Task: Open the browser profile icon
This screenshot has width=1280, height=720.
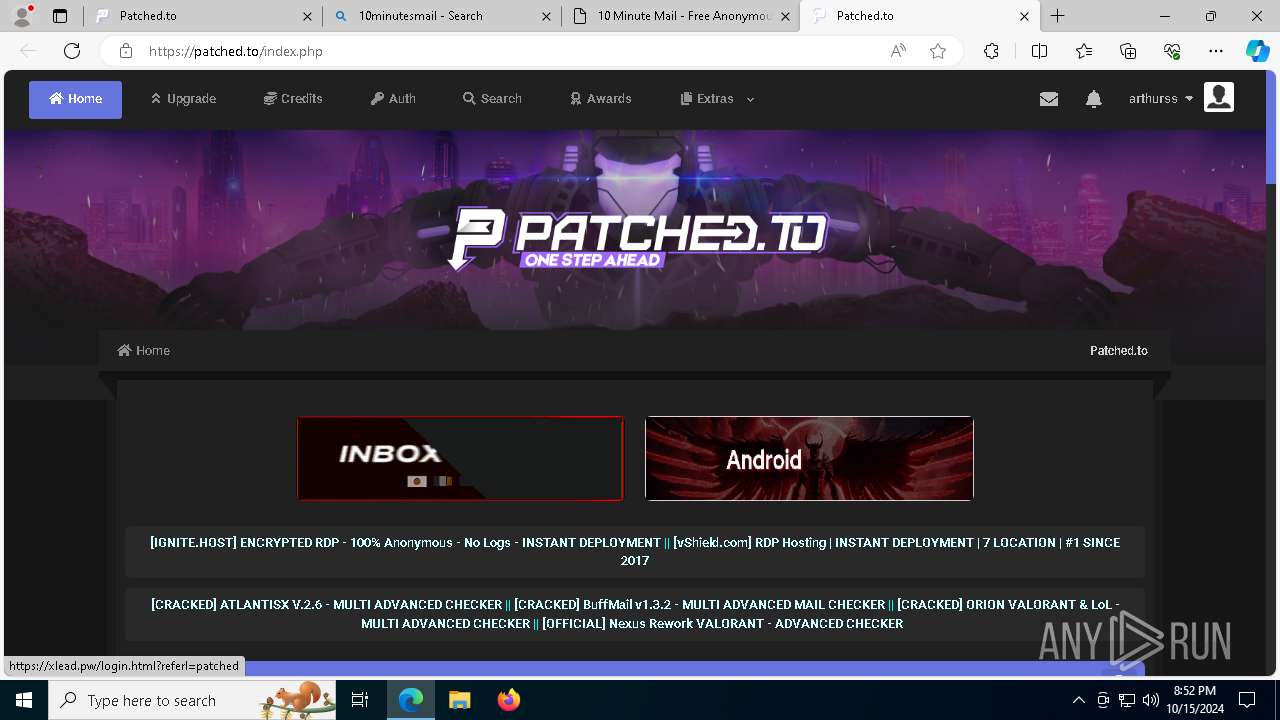Action: coord(22,16)
